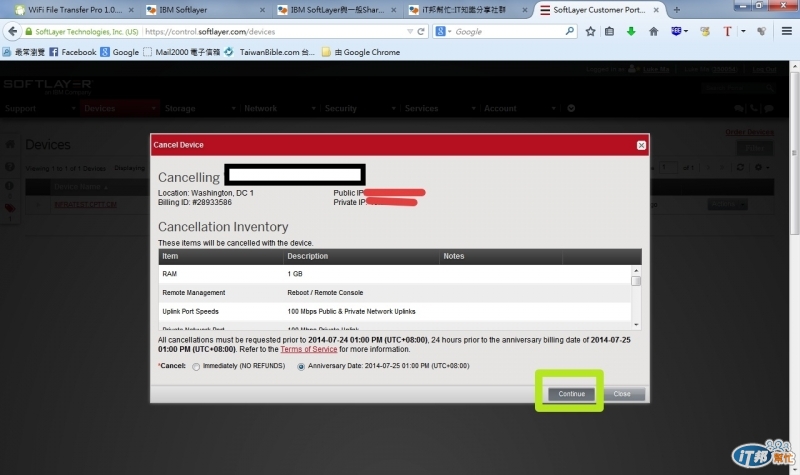Close the IBM Softlayer tab
This screenshot has width=800, height=475.
point(262,10)
